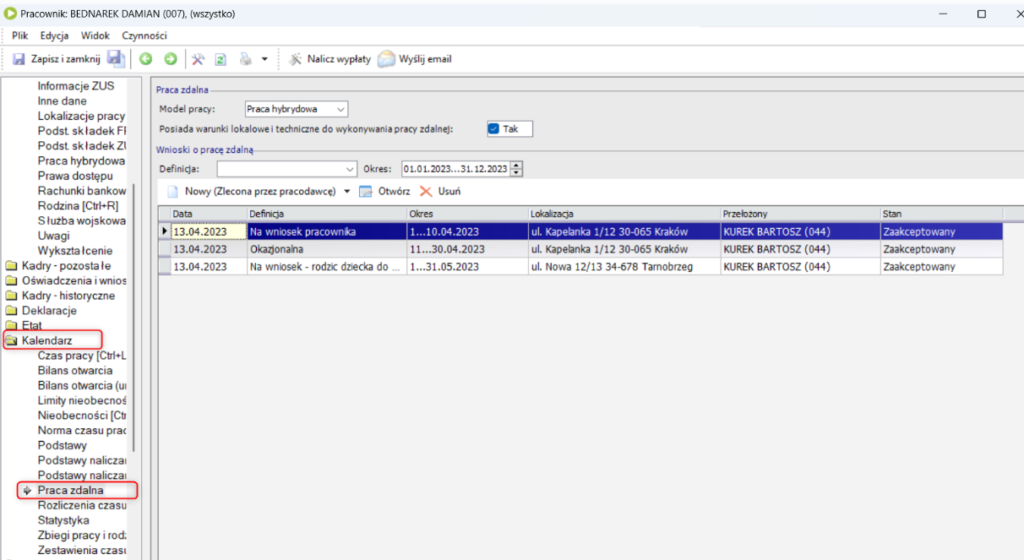Go back with the green left arrow
1024x560 pixels.
146,59
